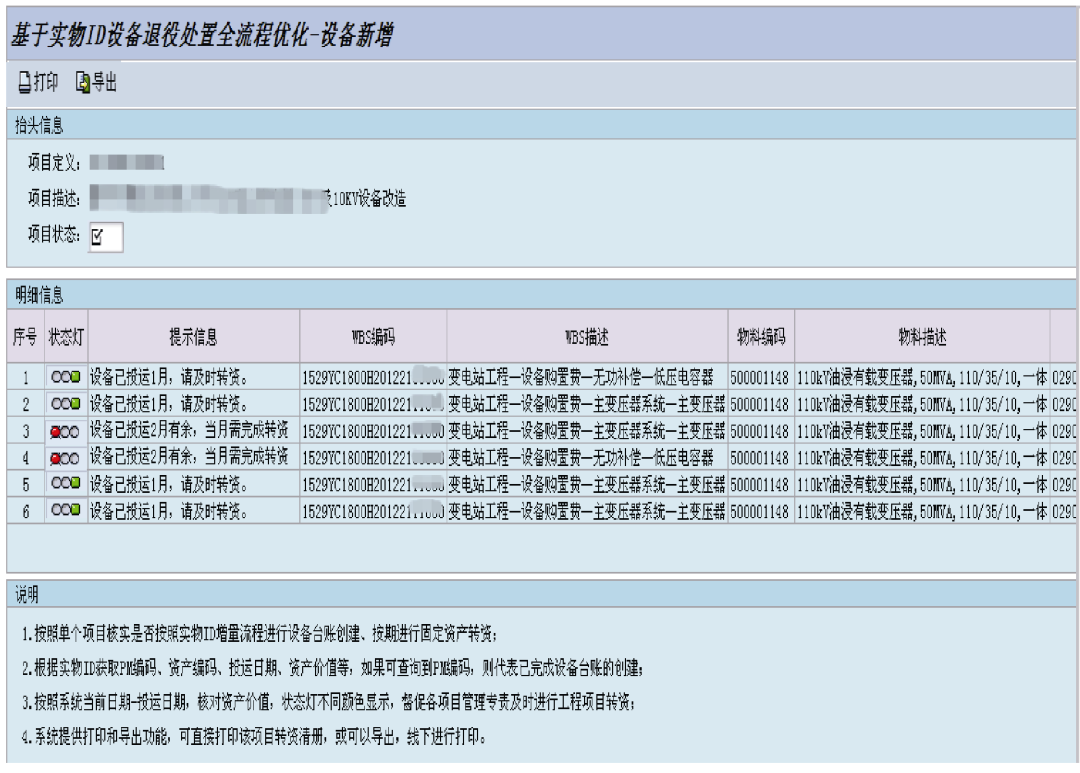Click row 1 物料描述 110kV油浸有载变压器
This screenshot has width=1080, height=773.
tap(922, 377)
